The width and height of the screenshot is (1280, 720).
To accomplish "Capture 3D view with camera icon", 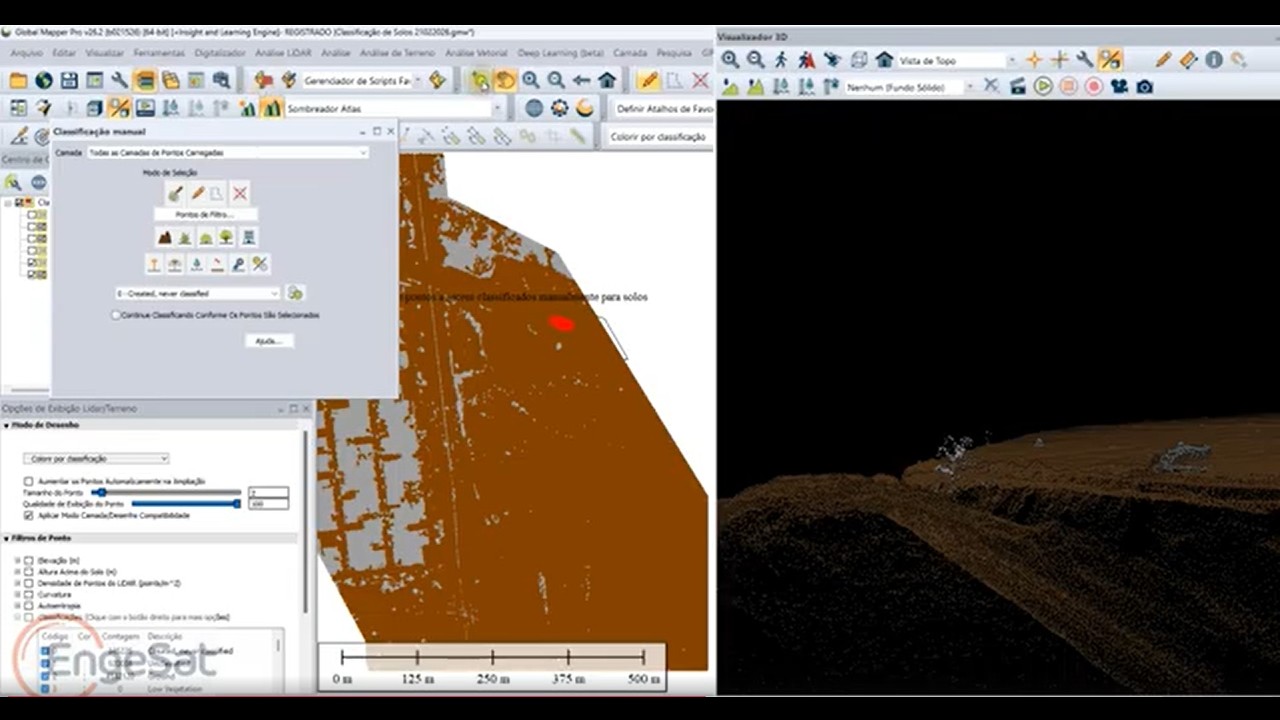I will tap(1145, 86).
